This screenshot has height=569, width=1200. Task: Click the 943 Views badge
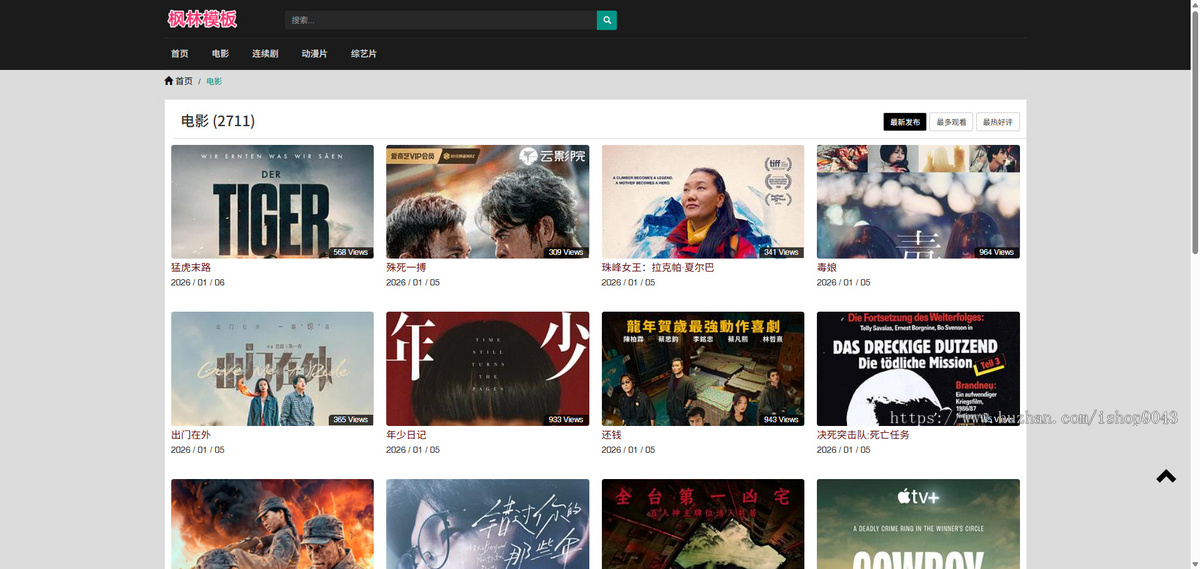[781, 420]
